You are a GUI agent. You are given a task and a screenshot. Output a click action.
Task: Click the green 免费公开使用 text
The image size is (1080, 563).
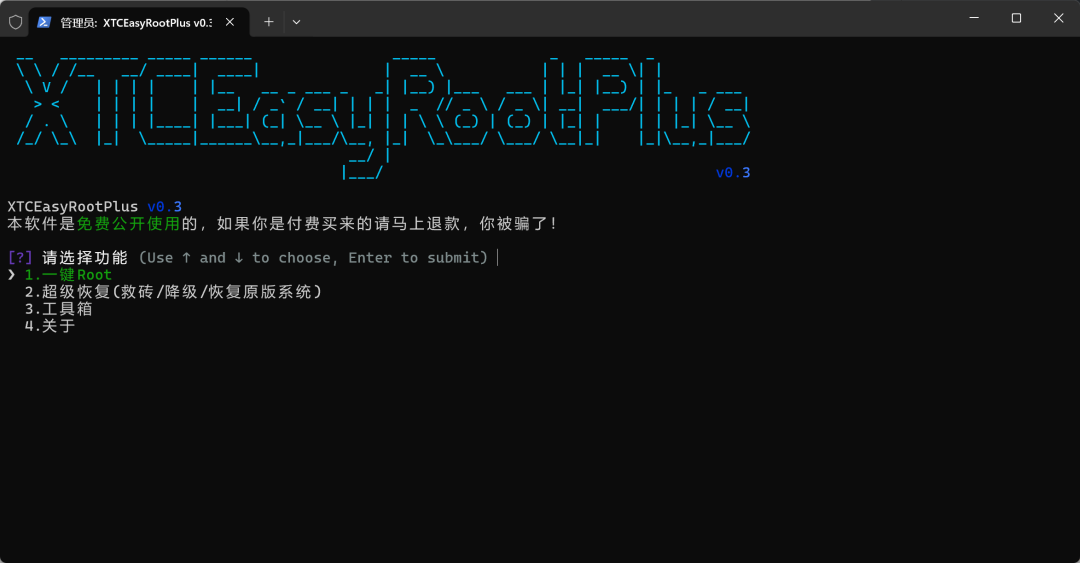pos(128,224)
